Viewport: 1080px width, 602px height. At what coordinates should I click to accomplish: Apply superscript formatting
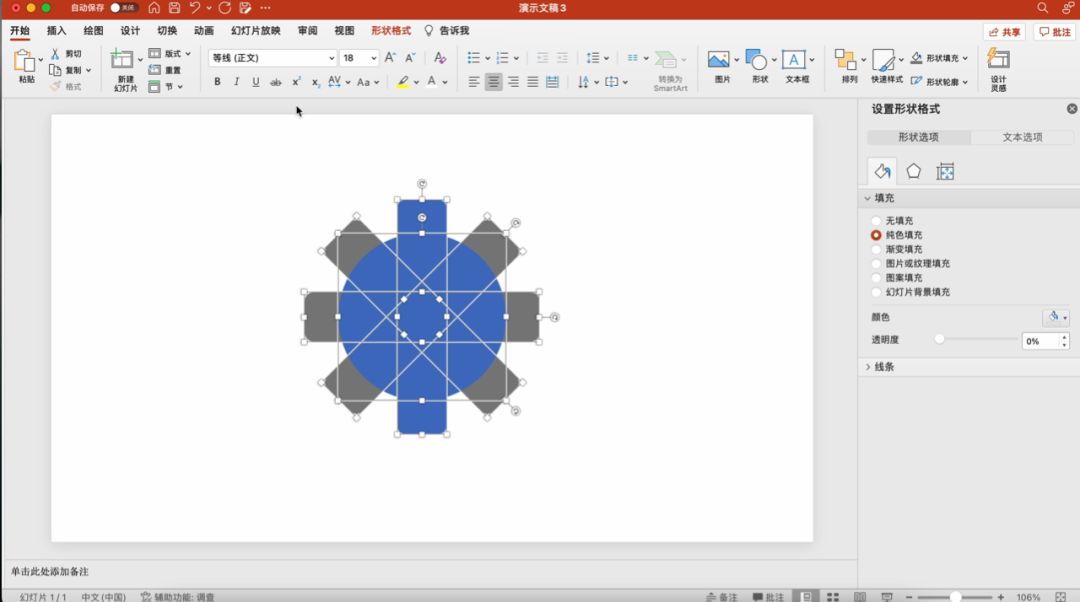coord(295,81)
